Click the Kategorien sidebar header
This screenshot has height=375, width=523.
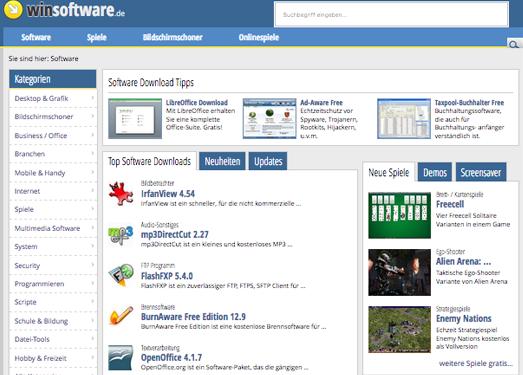[x=53, y=79]
